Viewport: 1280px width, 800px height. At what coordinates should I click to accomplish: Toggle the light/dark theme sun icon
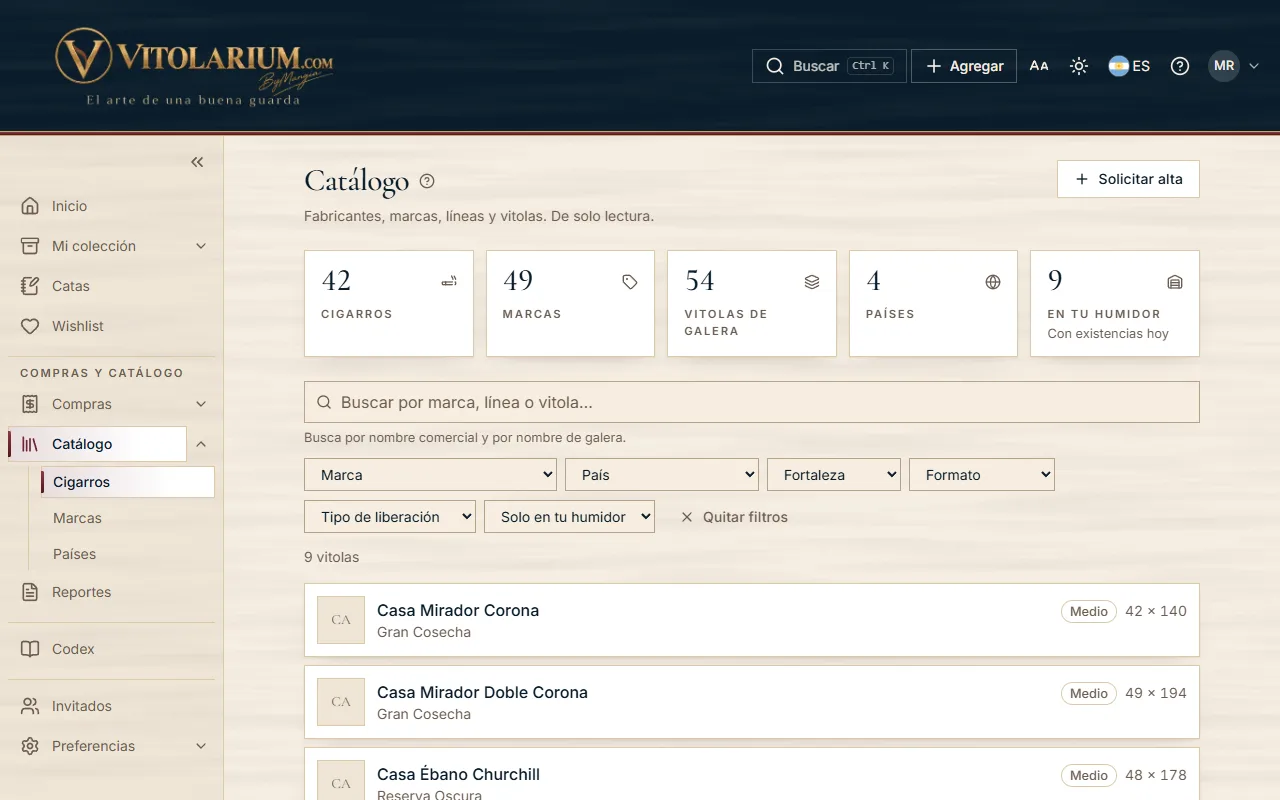[1079, 66]
